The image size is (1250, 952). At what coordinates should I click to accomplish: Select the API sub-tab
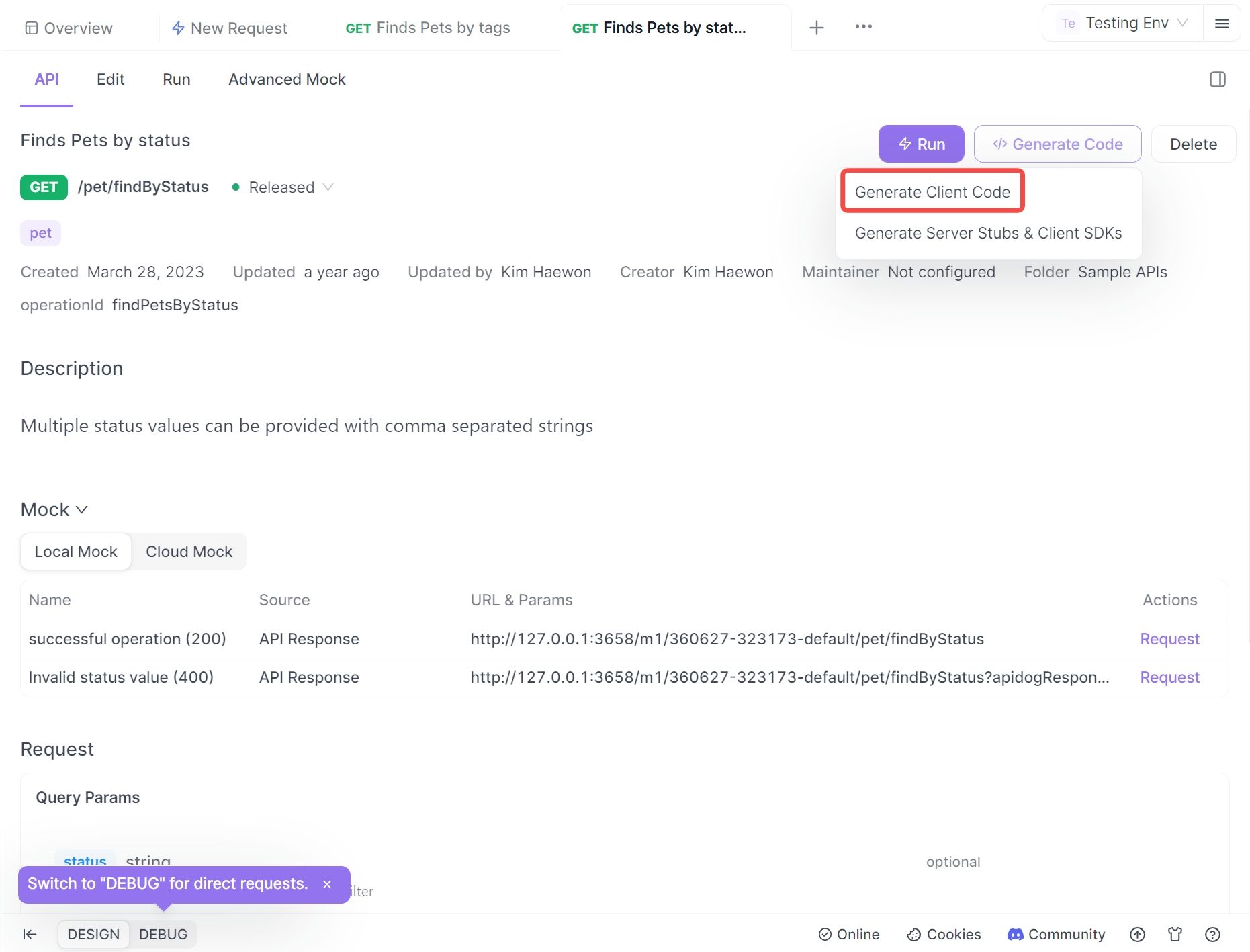46,79
